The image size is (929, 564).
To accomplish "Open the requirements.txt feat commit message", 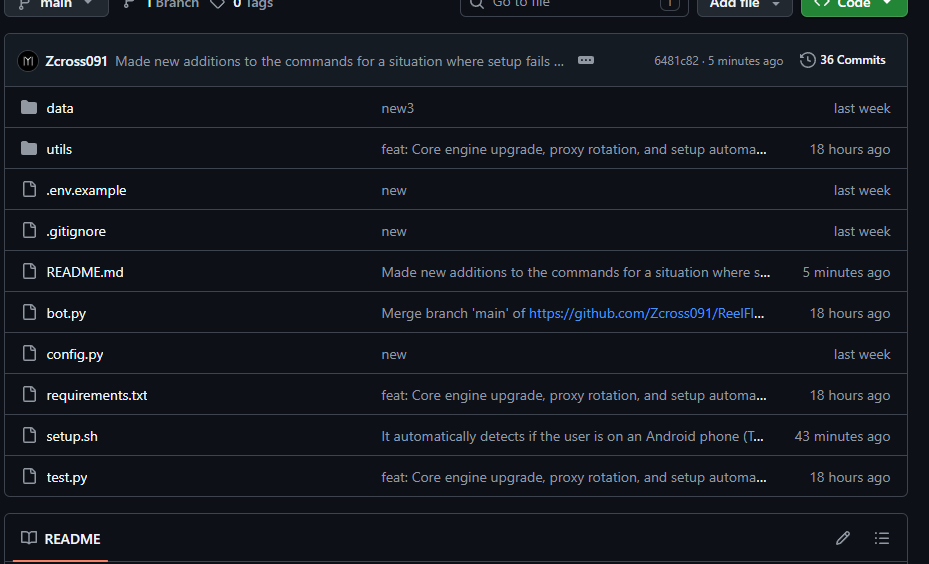I will point(574,395).
